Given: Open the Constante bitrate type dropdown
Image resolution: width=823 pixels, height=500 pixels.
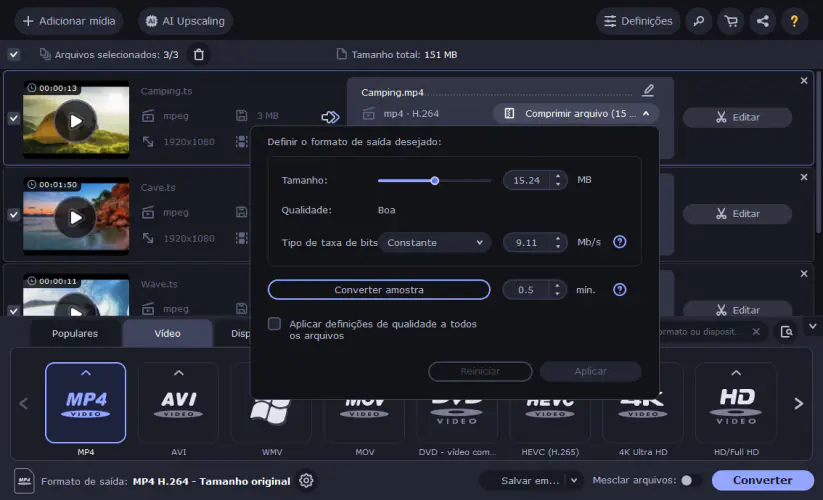Looking at the screenshot, I should tap(436, 242).
